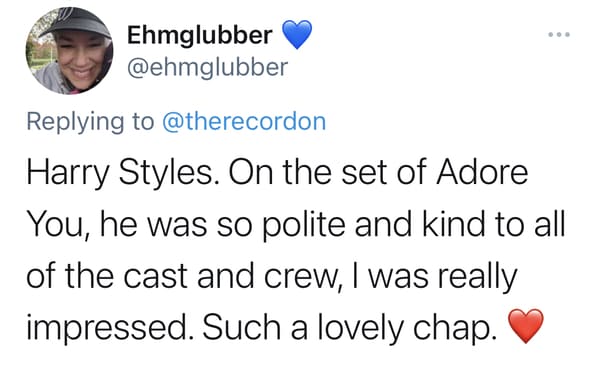Click the red heart emoji ending the tweet
This screenshot has width=599, height=375.
[x=526, y=326]
